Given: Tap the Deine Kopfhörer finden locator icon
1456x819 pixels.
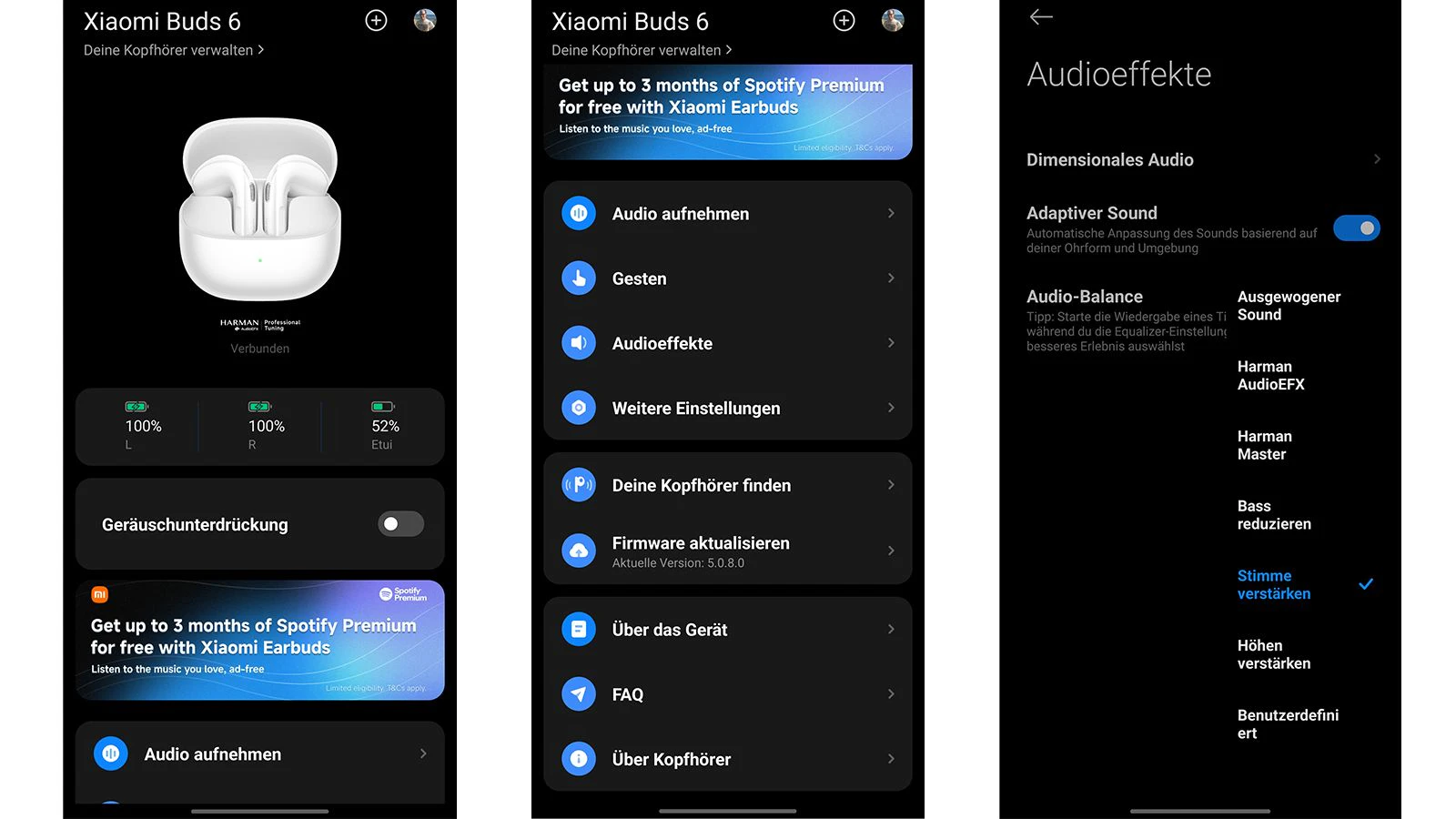Looking at the screenshot, I should pyautogui.click(x=579, y=485).
